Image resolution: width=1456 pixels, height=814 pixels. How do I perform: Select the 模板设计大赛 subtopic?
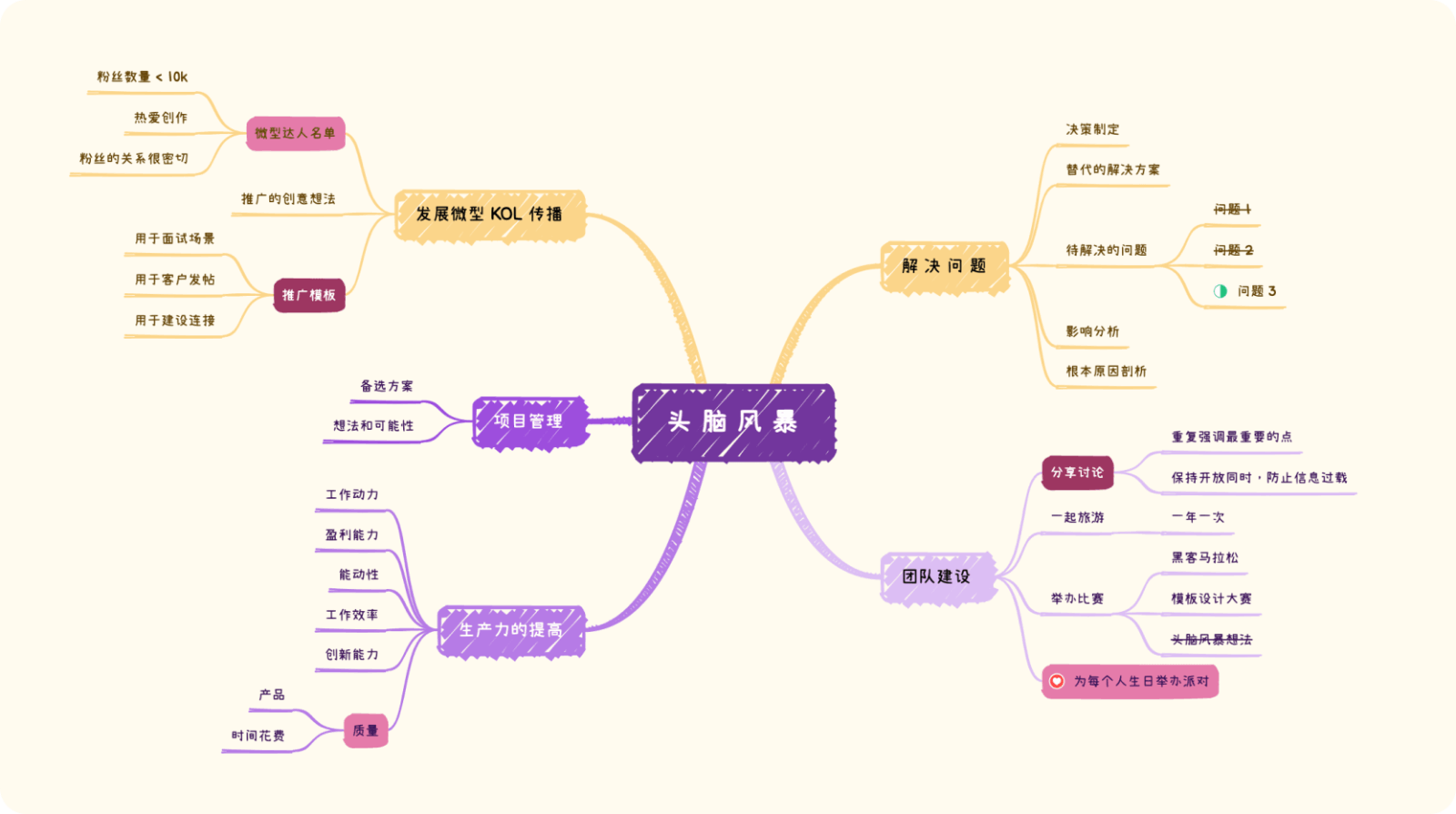coord(1211,599)
